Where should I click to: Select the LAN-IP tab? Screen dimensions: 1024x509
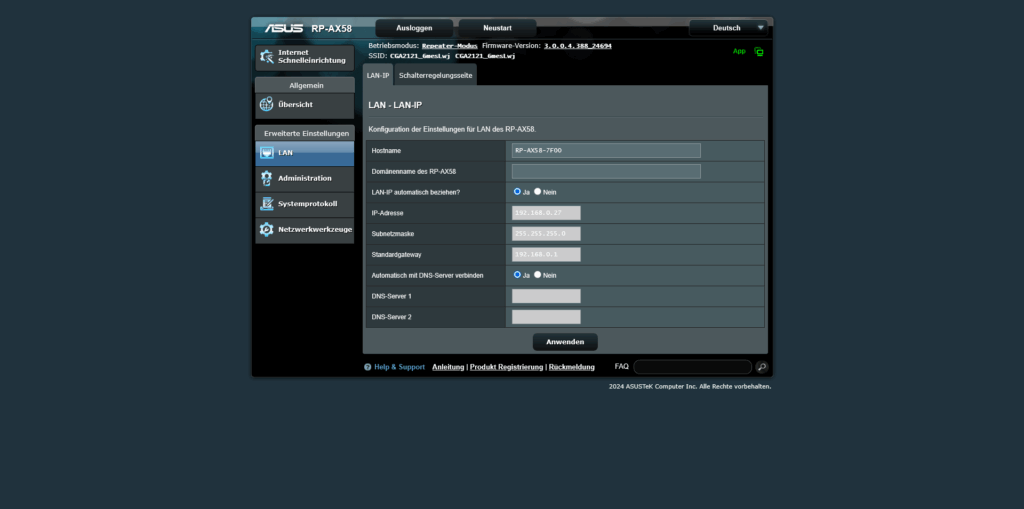378,75
